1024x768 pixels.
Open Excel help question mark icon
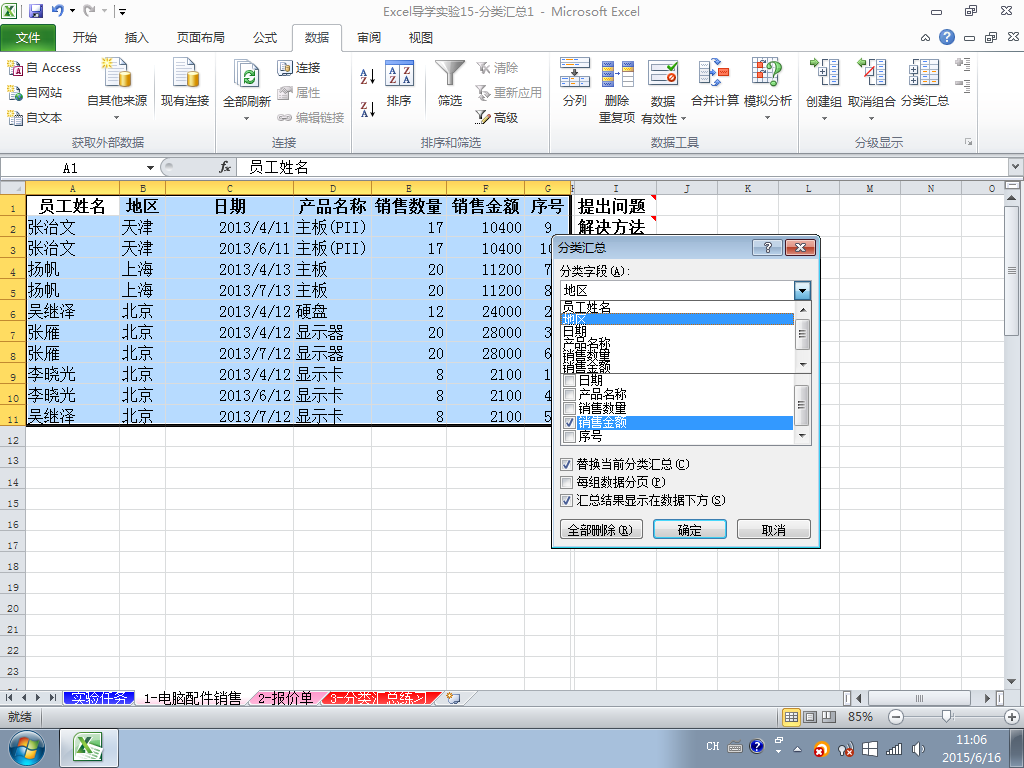click(x=947, y=37)
